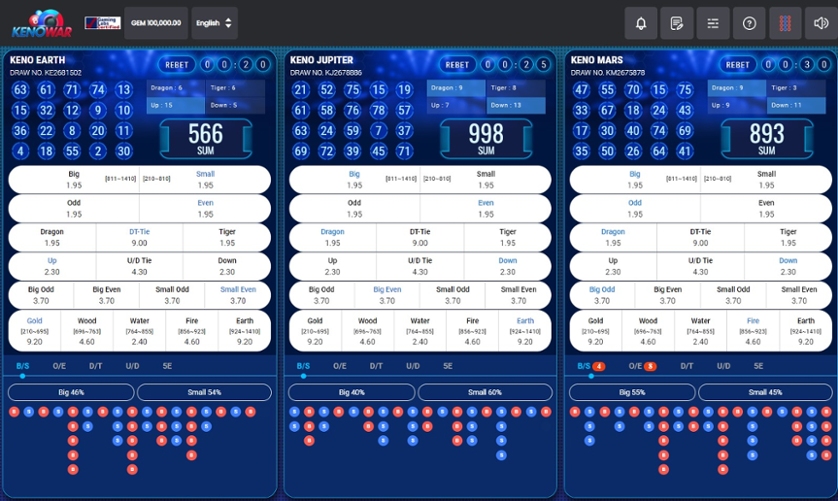
Task: Mute sound with the speaker icon
Action: pos(820,23)
